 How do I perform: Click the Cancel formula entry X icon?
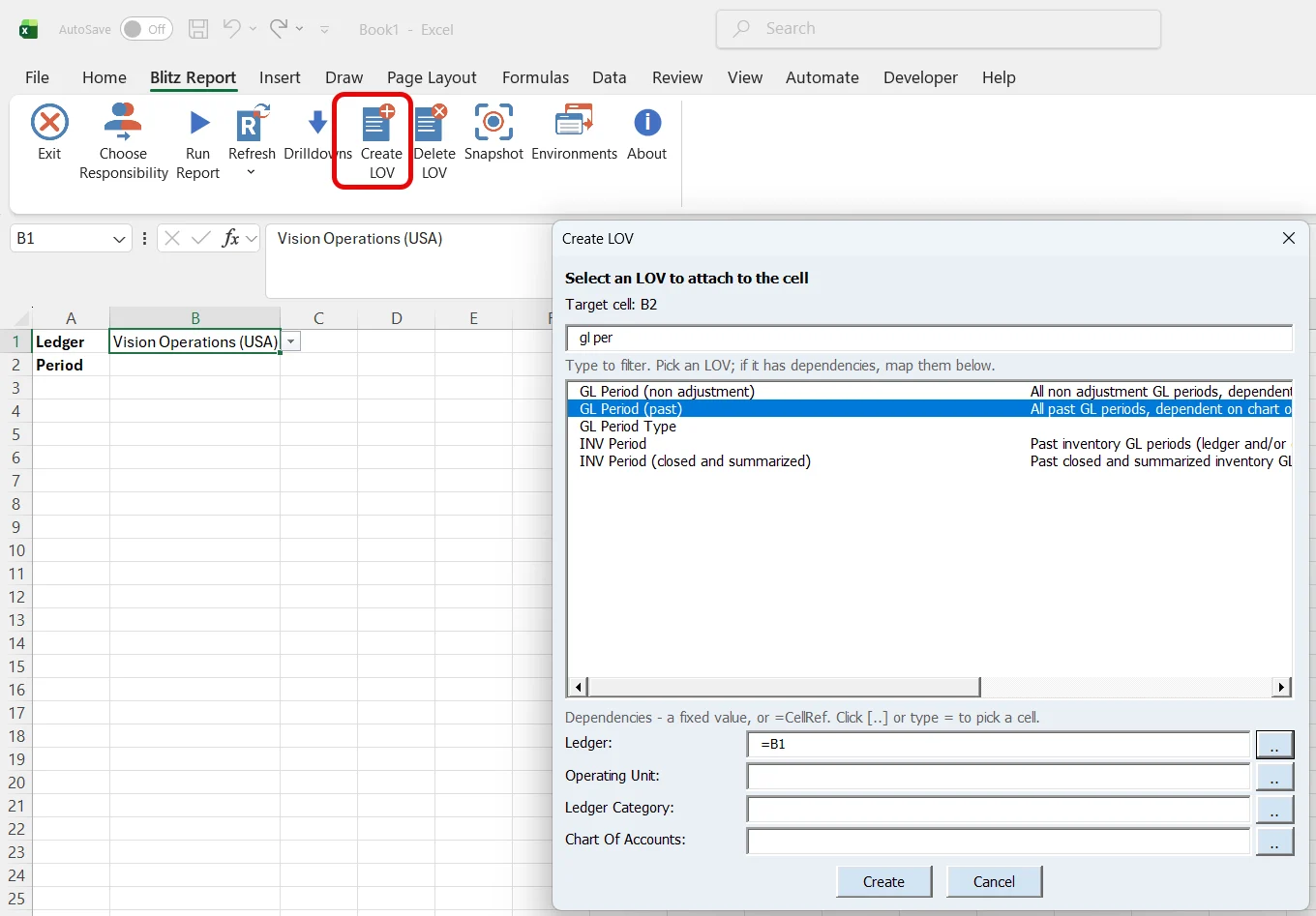[172, 238]
